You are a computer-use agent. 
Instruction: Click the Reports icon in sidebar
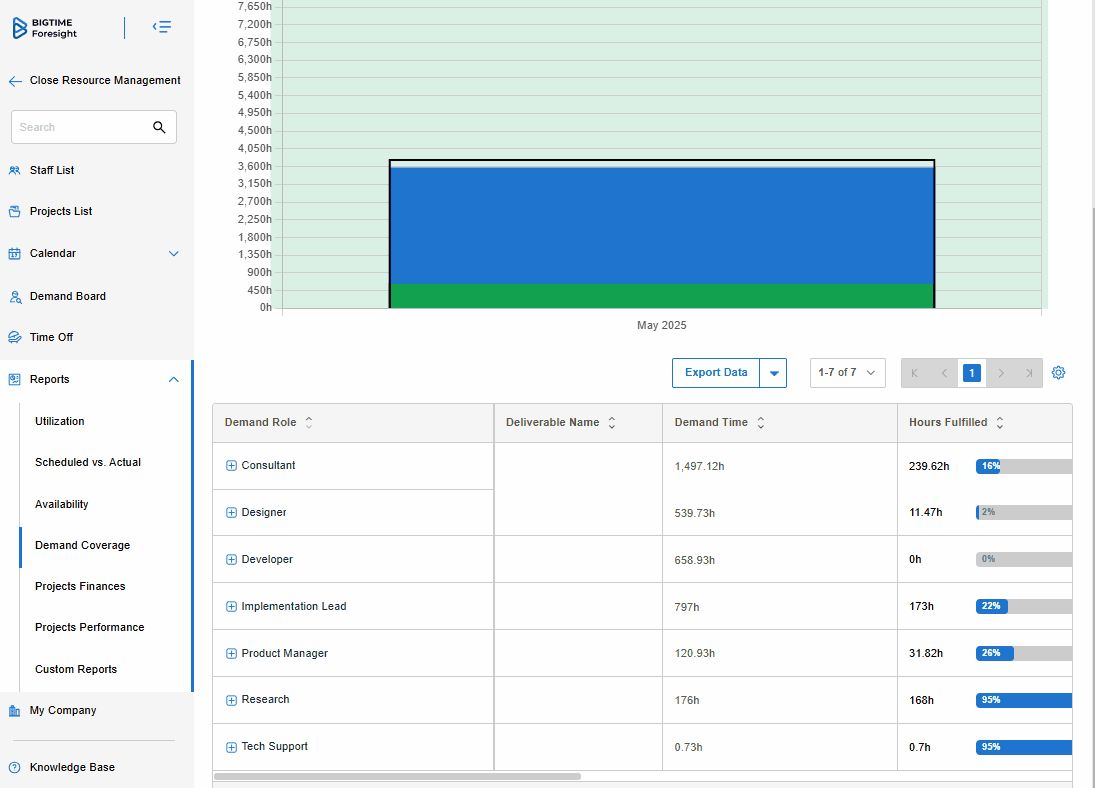[15, 379]
